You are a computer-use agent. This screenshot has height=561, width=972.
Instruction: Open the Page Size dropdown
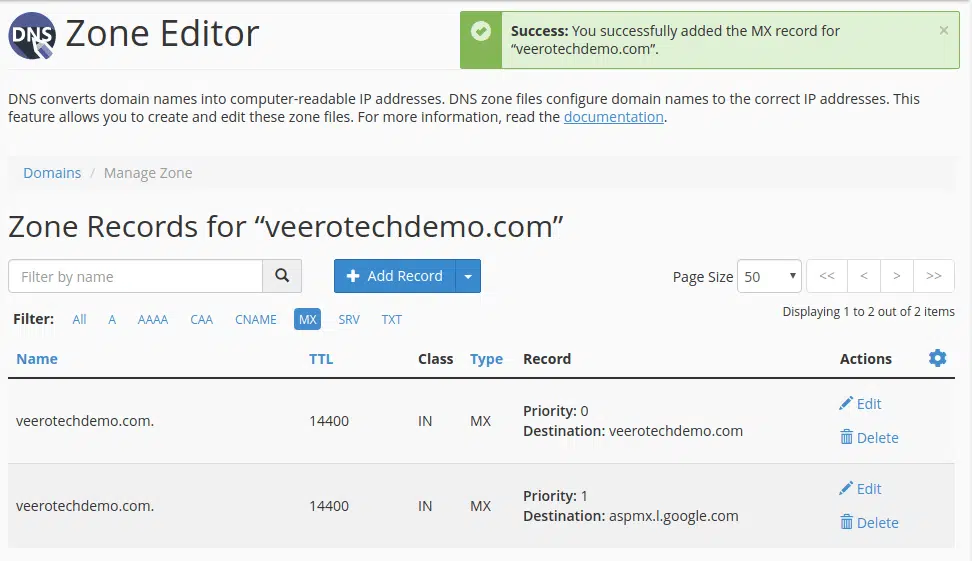[769, 276]
